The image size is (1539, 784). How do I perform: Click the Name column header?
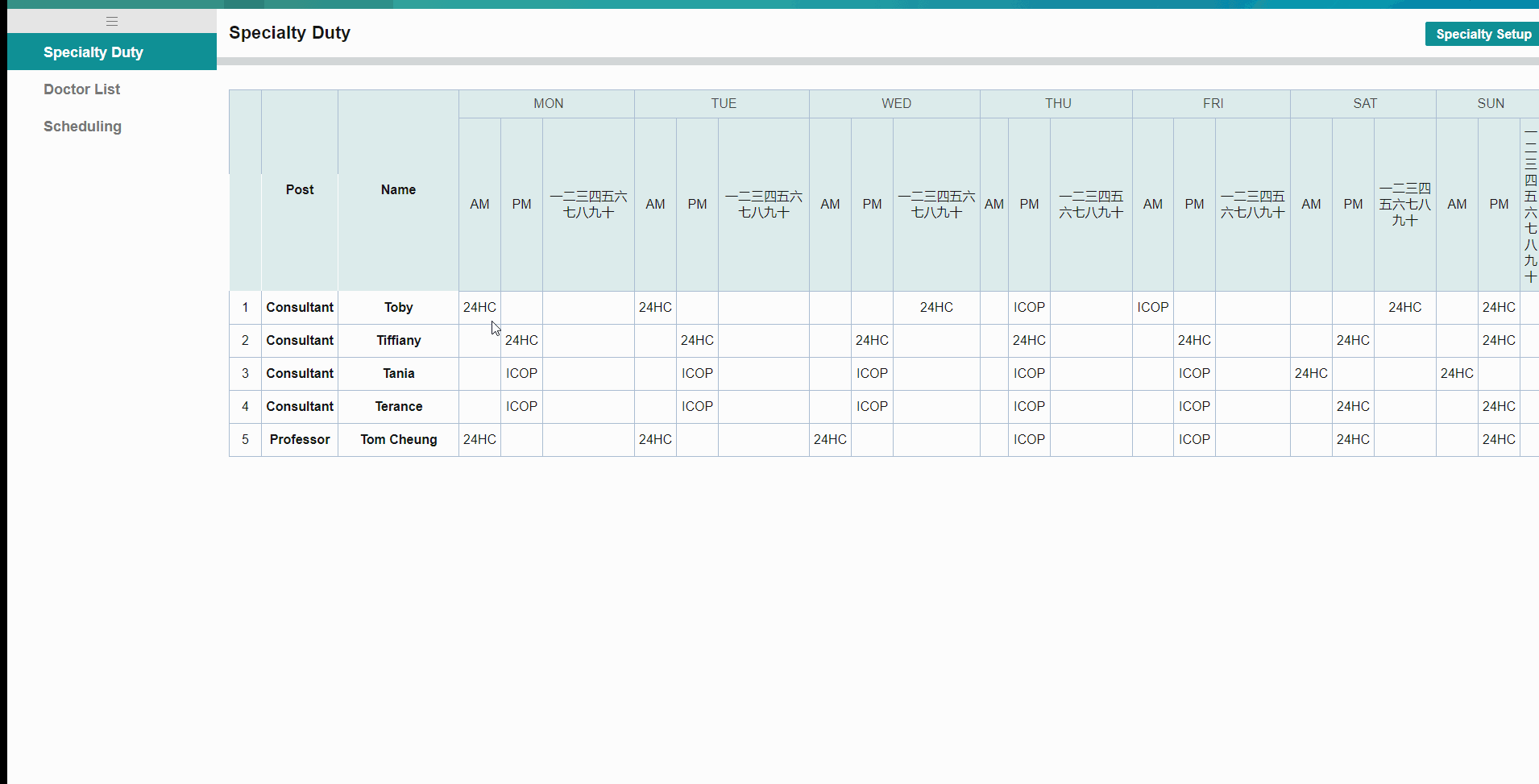[x=399, y=190]
